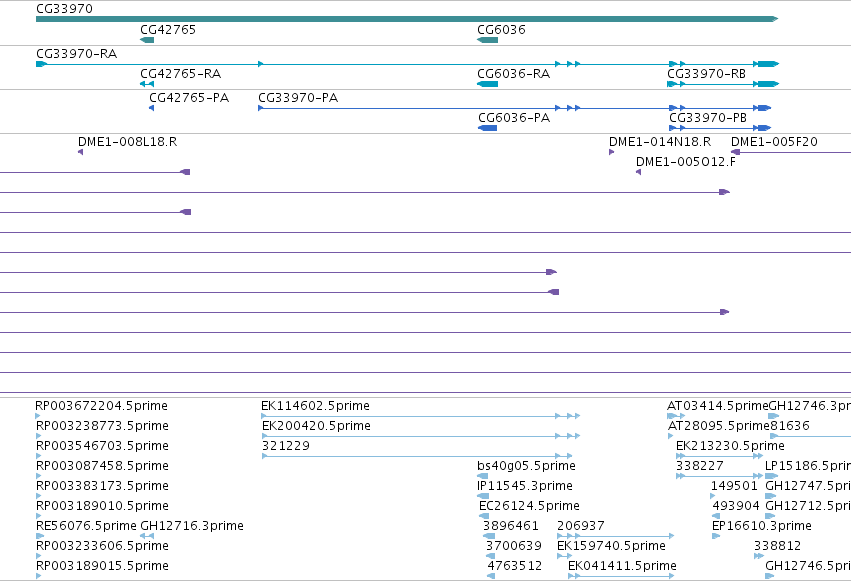Click the RE56076.5prime label
This screenshot has height=581, width=851.
pyautogui.click(x=86, y=526)
